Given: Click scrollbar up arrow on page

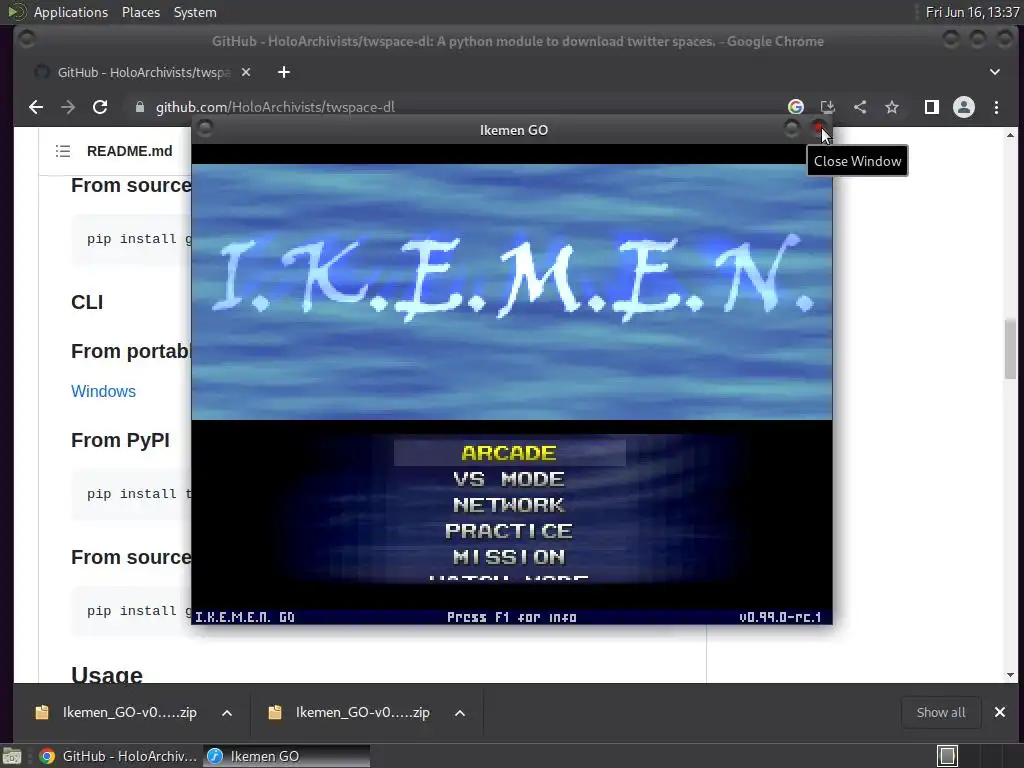Looking at the screenshot, I should 1010,135.
